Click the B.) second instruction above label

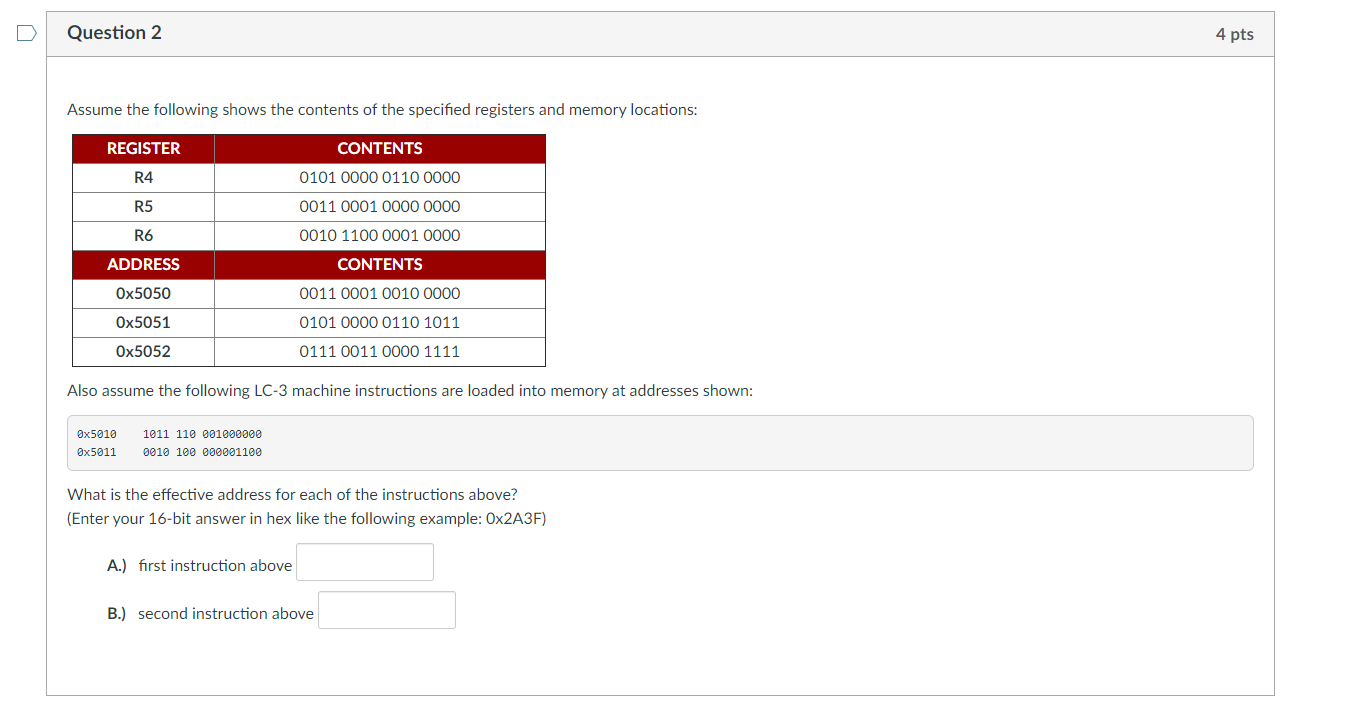coord(210,613)
